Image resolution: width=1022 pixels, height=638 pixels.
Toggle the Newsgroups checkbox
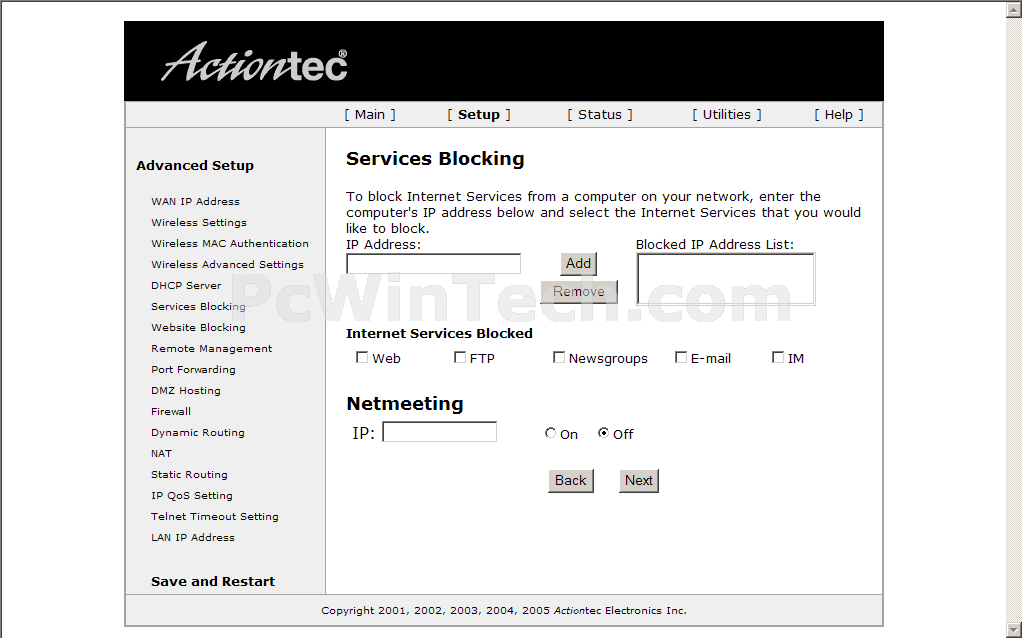click(559, 357)
